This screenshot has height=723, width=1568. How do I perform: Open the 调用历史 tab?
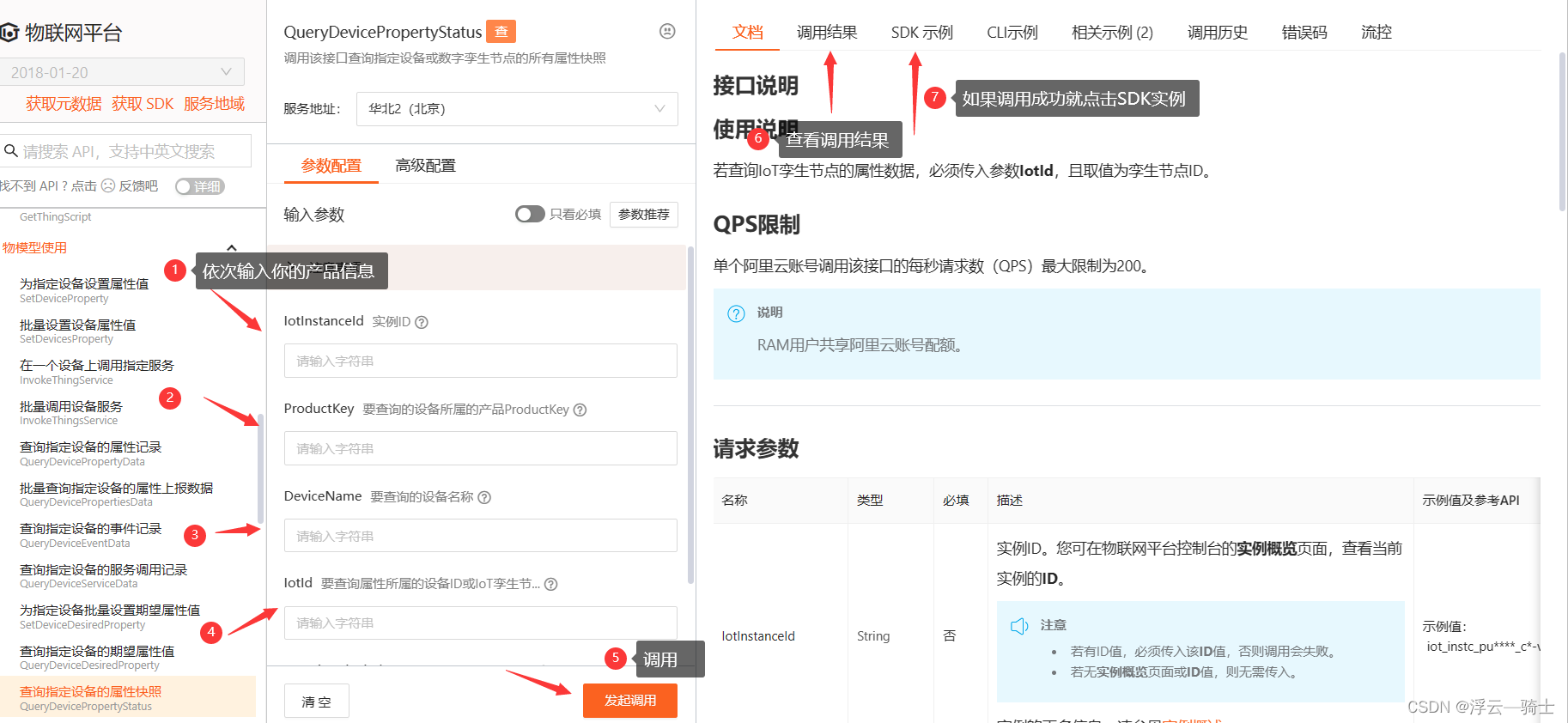pos(1218,33)
